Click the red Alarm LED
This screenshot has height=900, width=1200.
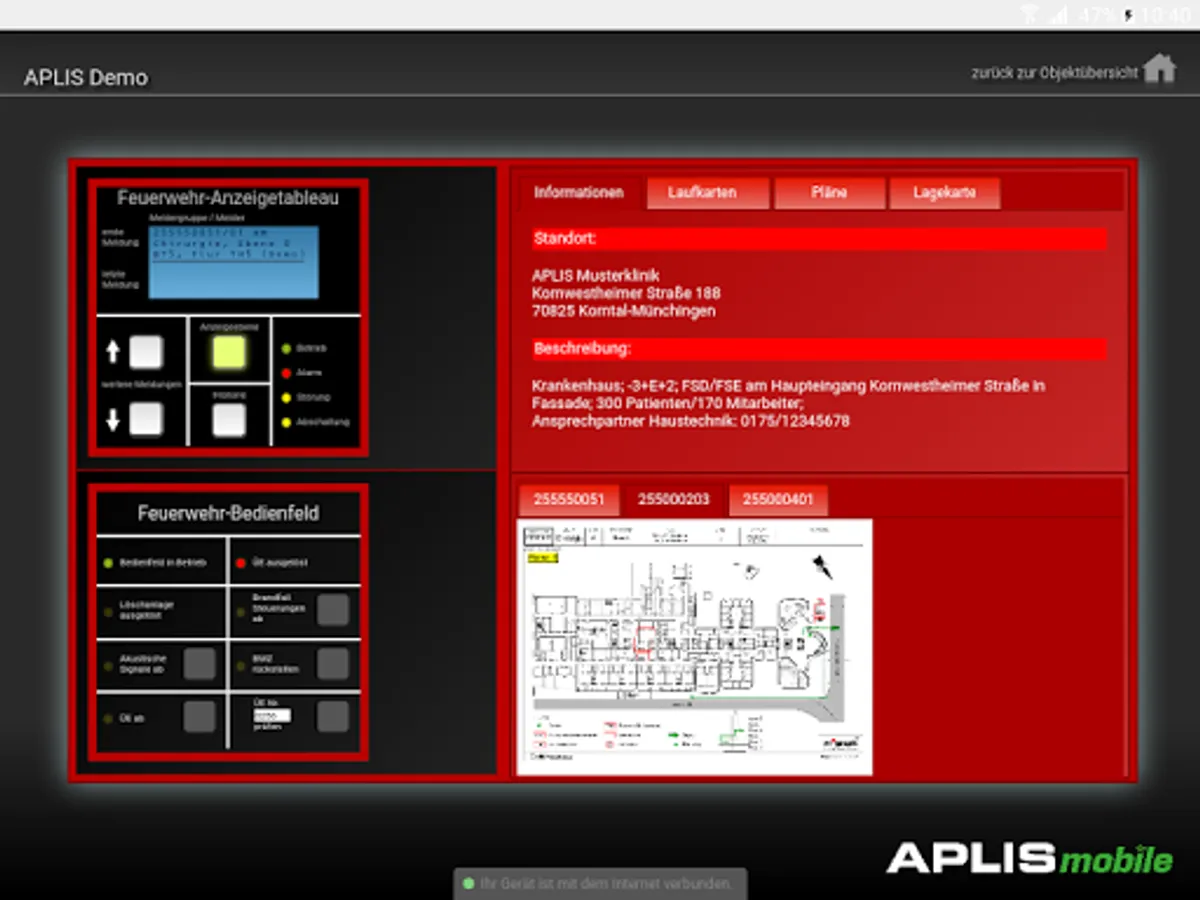[286, 373]
